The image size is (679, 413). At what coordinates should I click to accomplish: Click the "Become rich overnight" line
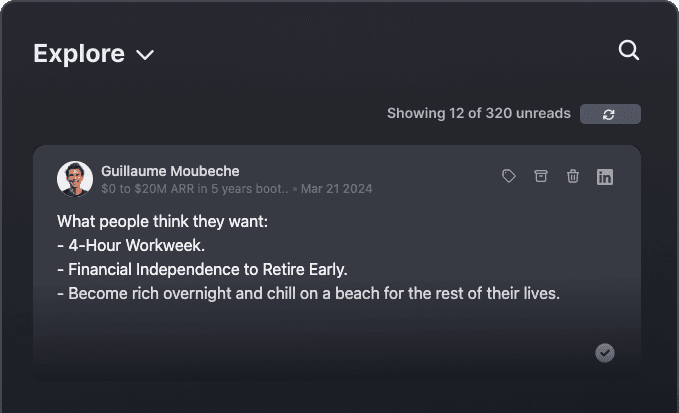pyautogui.click(x=308, y=294)
